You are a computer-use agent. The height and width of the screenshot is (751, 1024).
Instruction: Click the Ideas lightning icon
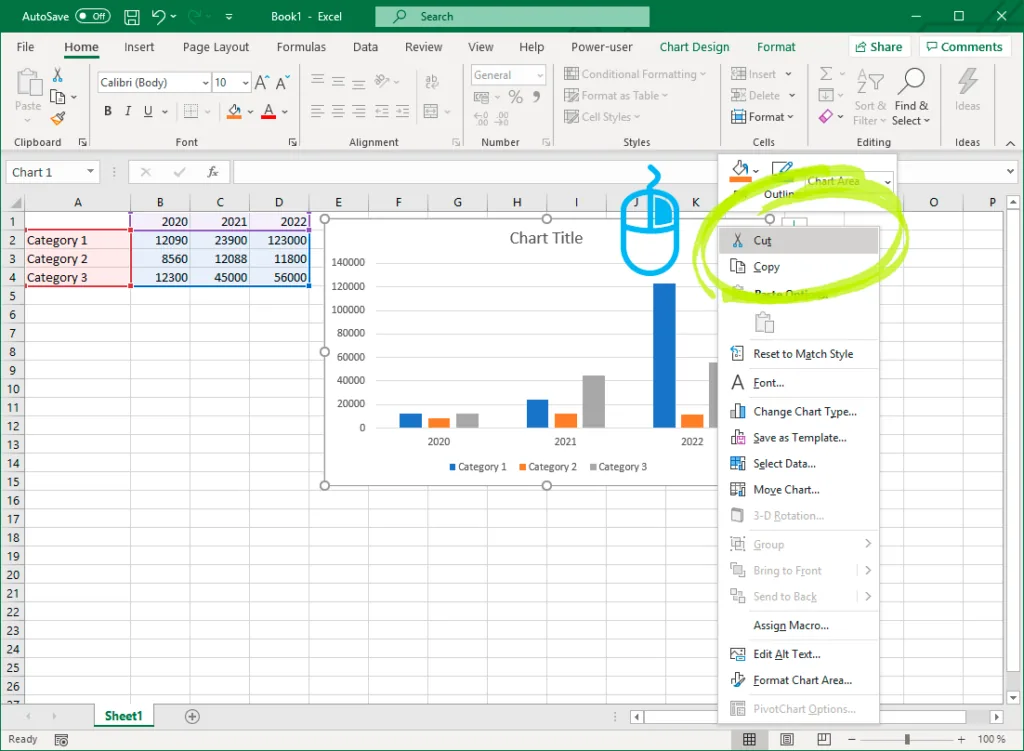point(967,81)
